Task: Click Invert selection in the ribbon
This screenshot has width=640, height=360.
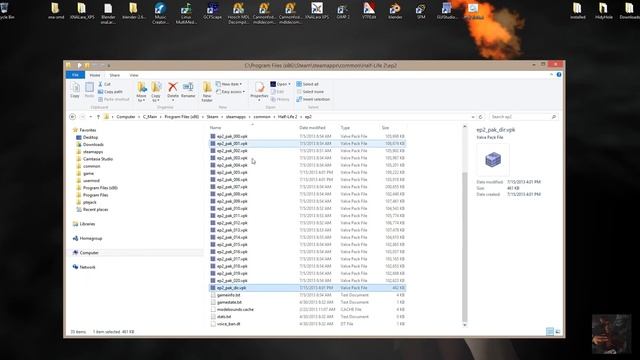Action: [313, 99]
